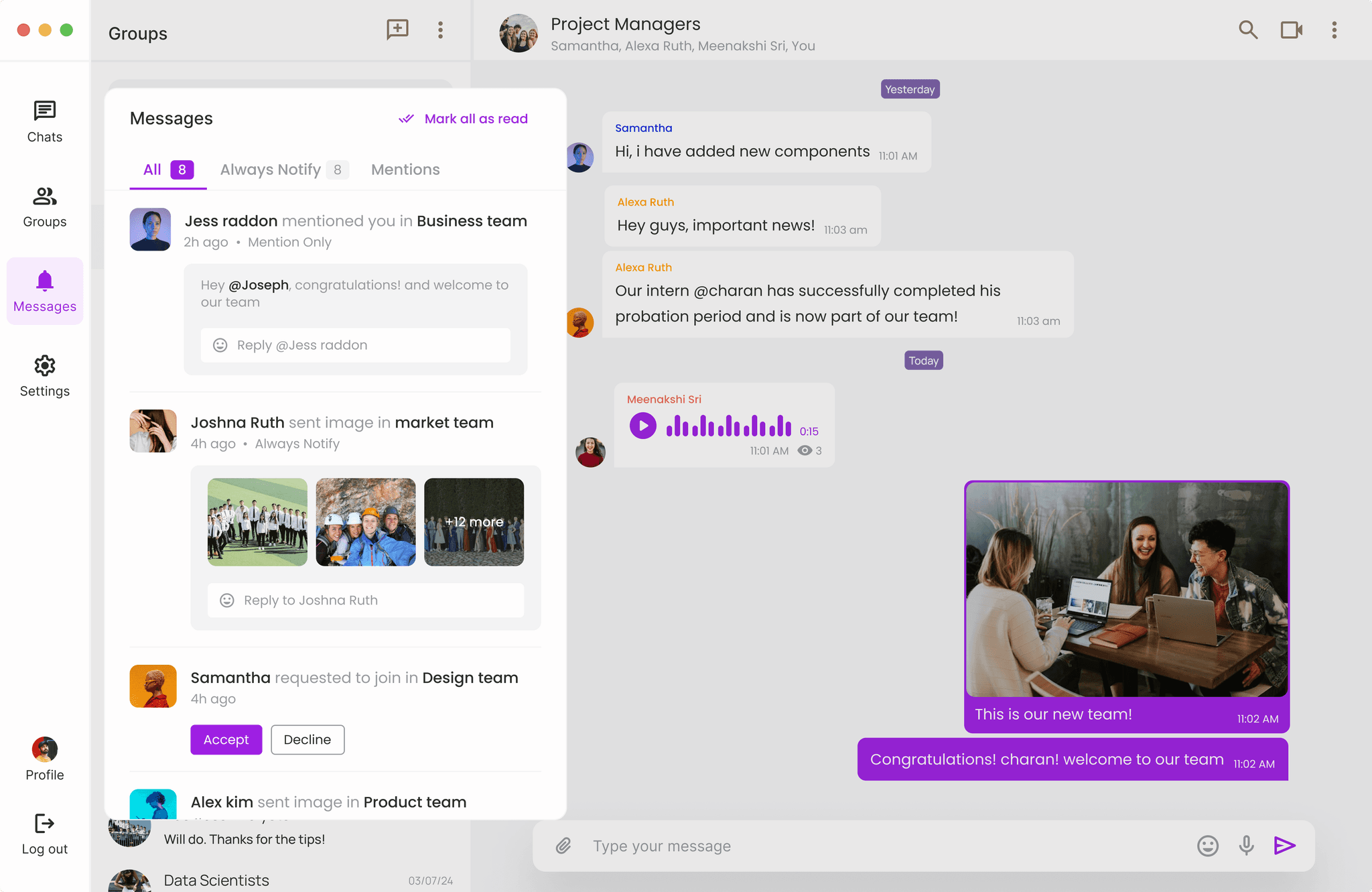Image resolution: width=1372 pixels, height=892 pixels.
Task: Click the new chat icon in Groups header
Action: click(397, 29)
